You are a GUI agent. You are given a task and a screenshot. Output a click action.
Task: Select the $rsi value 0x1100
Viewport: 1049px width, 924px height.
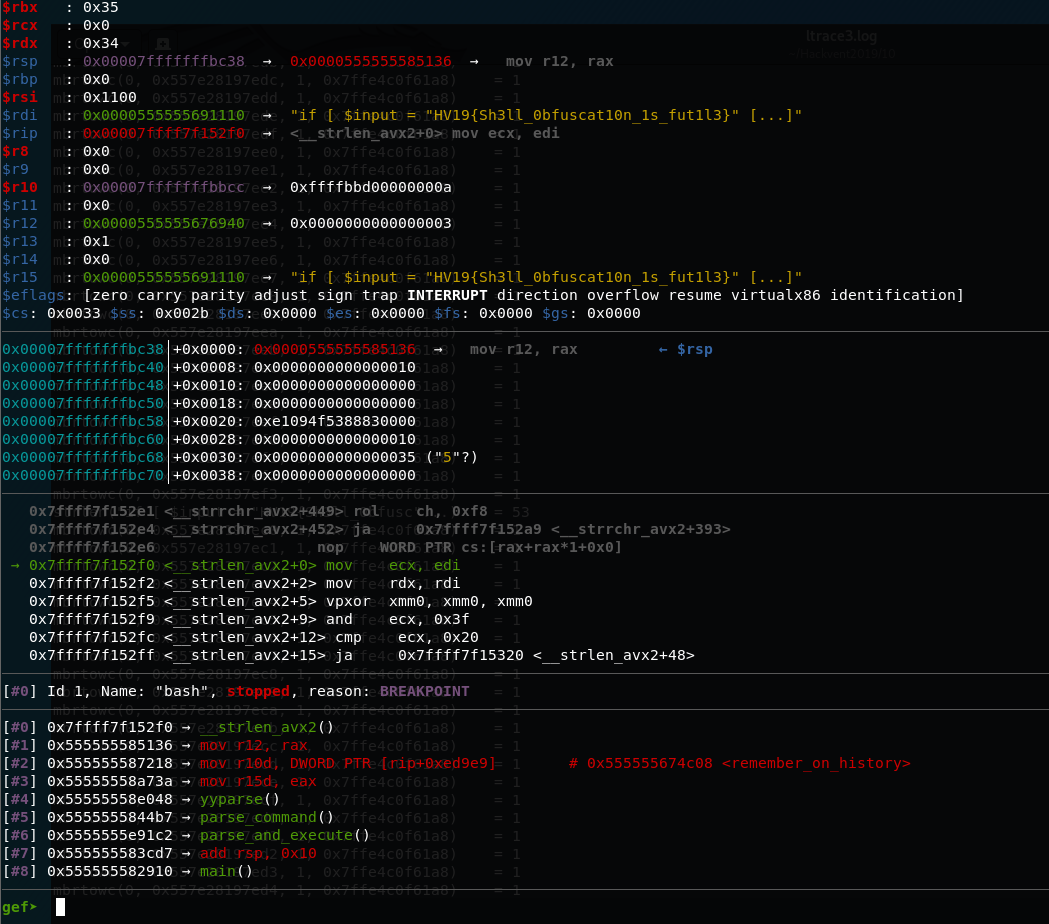point(110,98)
